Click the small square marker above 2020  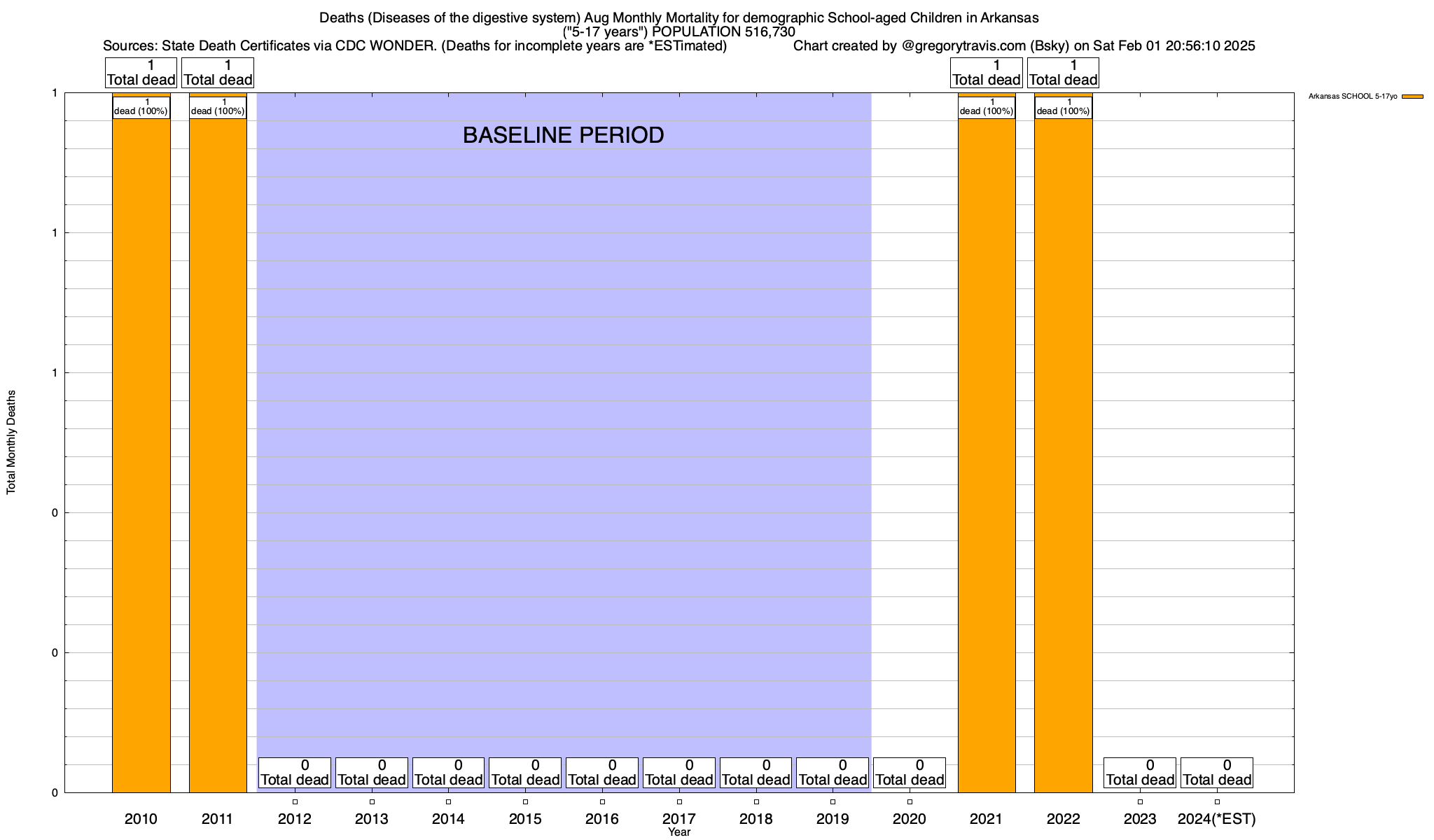point(910,801)
